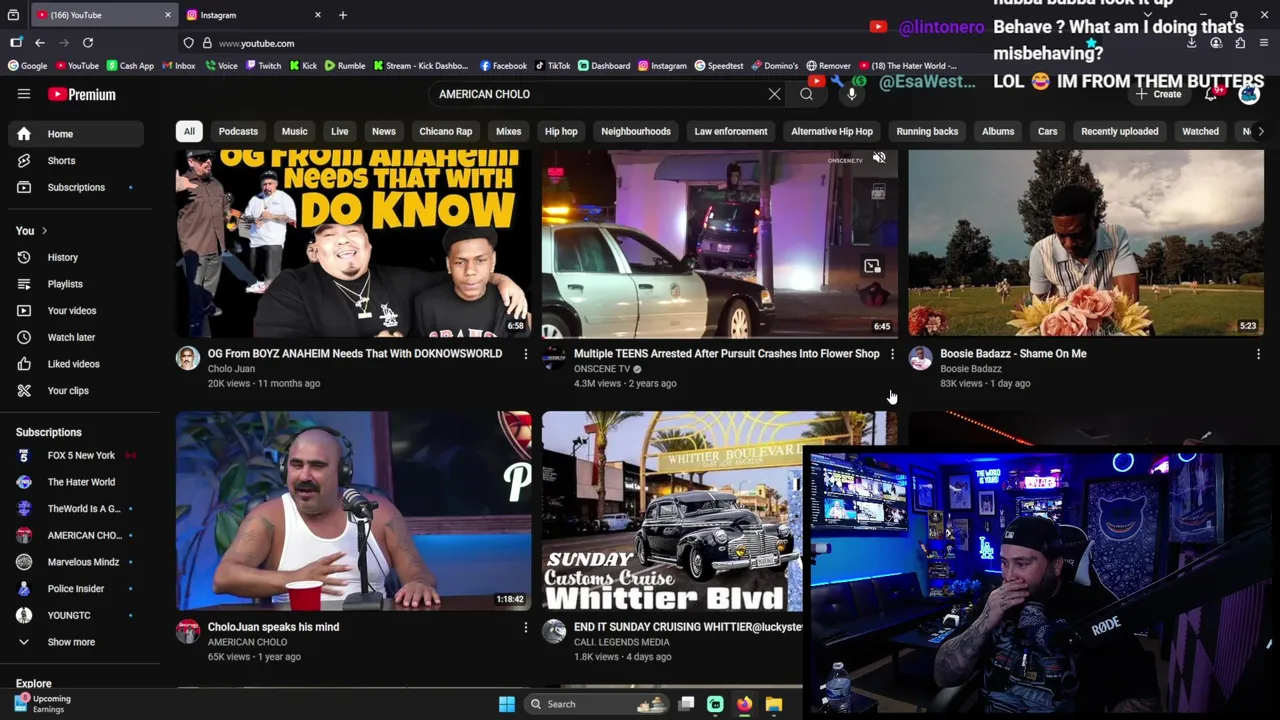Viewport: 1280px width, 720px height.
Task: Open the ONSCENE TV channel link
Action: tap(602, 369)
